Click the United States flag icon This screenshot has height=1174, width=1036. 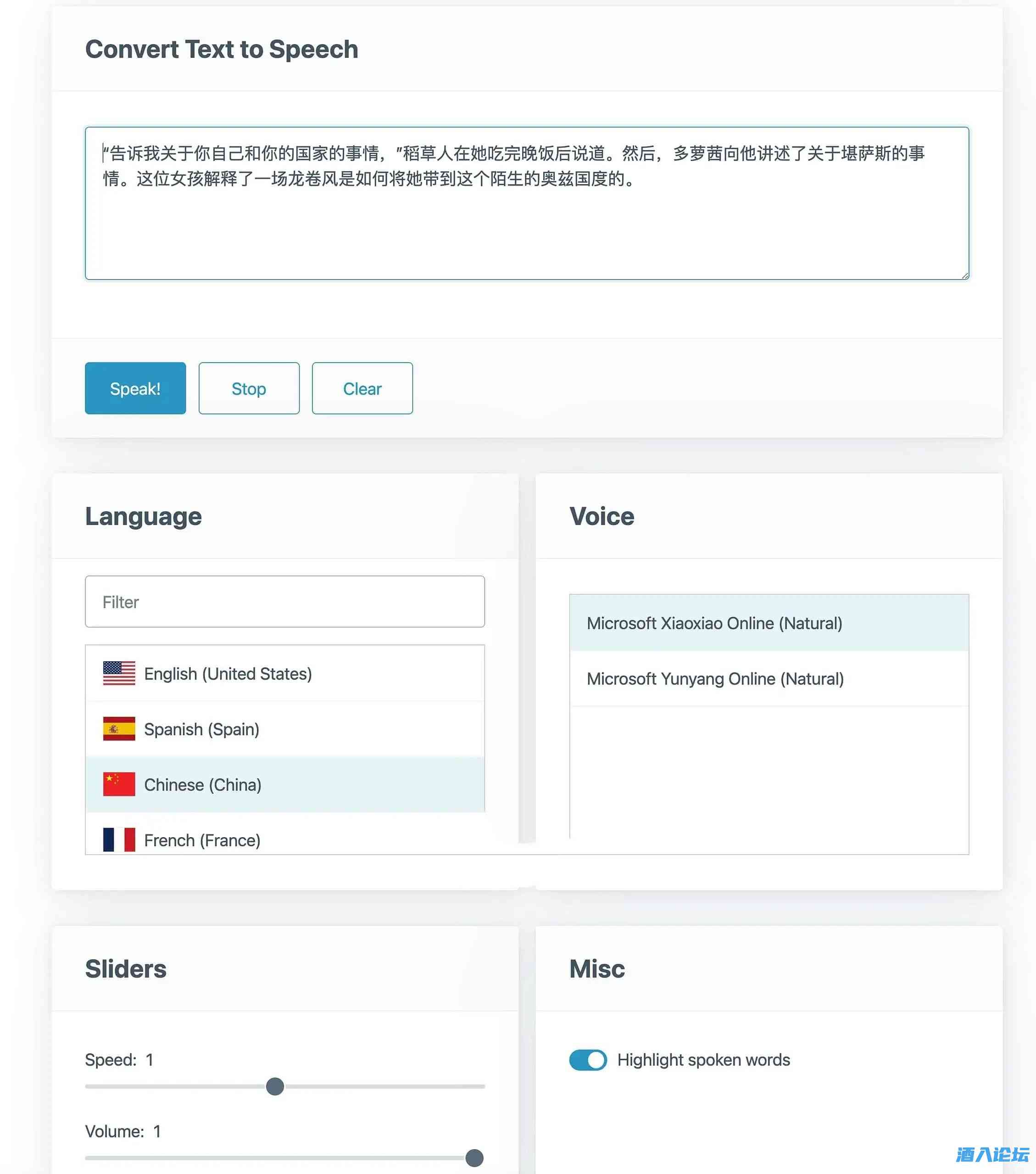coord(119,673)
